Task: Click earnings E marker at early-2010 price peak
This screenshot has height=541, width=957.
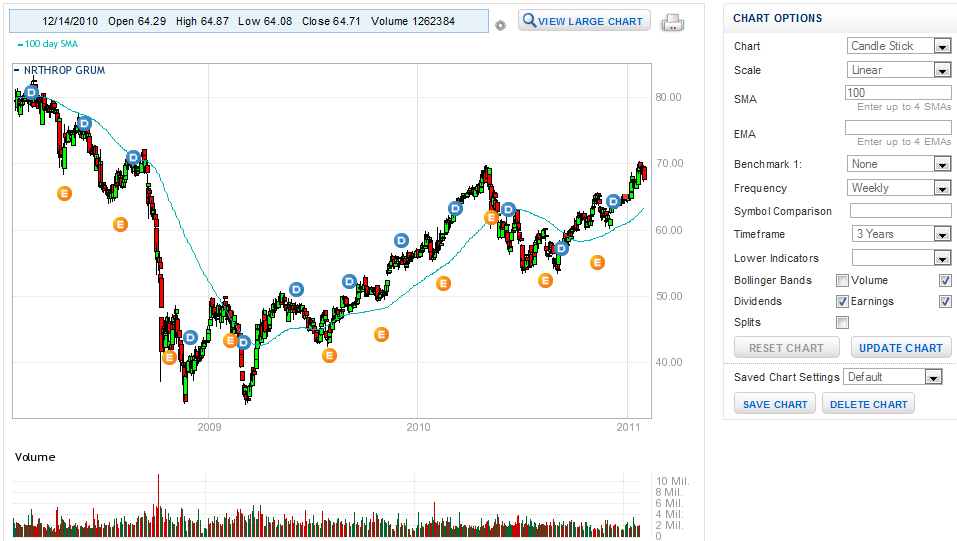Action: pos(491,217)
